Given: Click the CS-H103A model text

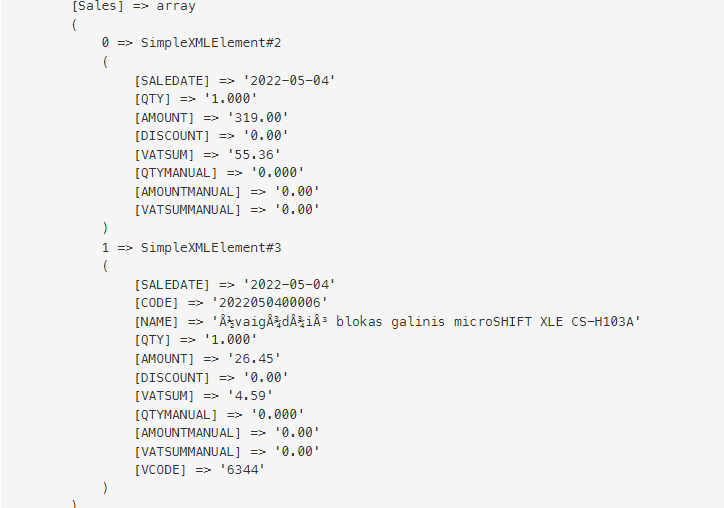Looking at the screenshot, I should pyautogui.click(x=602, y=321).
